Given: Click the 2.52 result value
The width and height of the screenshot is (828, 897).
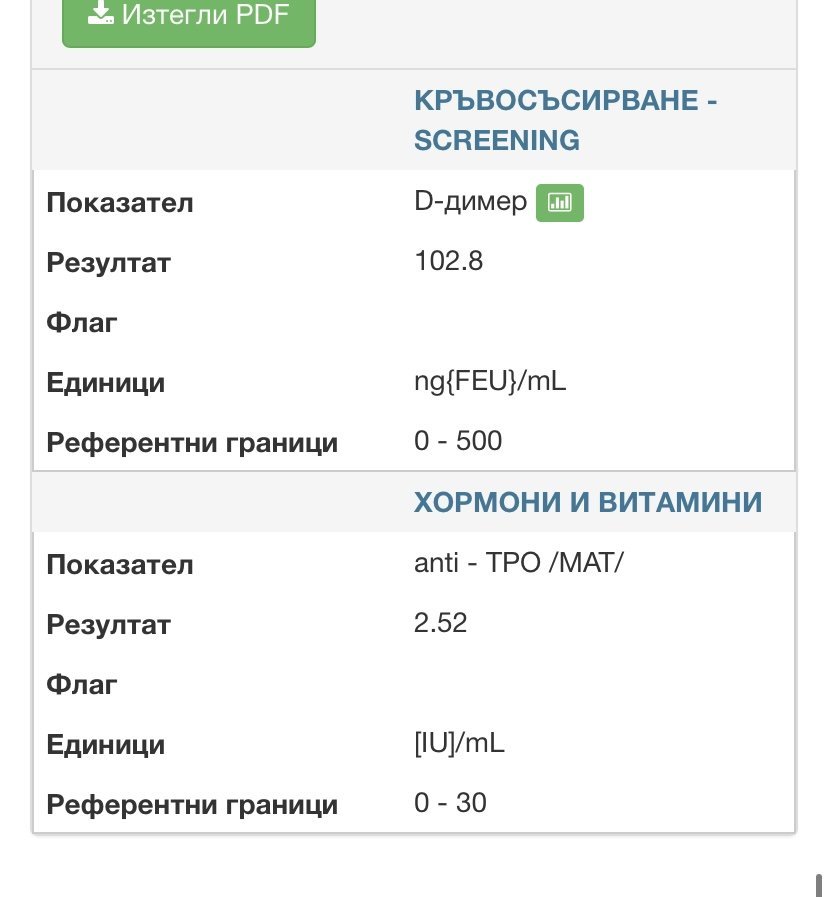Looking at the screenshot, I should 440,623.
